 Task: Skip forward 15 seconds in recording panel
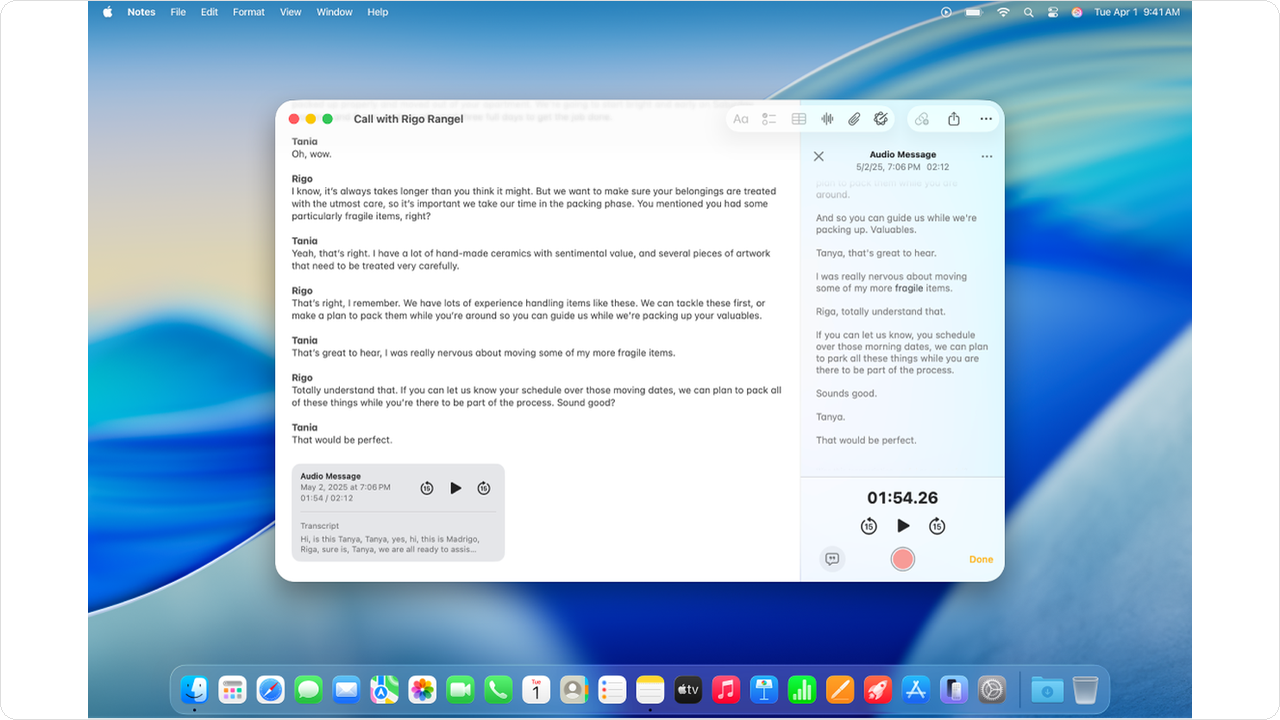(x=937, y=526)
